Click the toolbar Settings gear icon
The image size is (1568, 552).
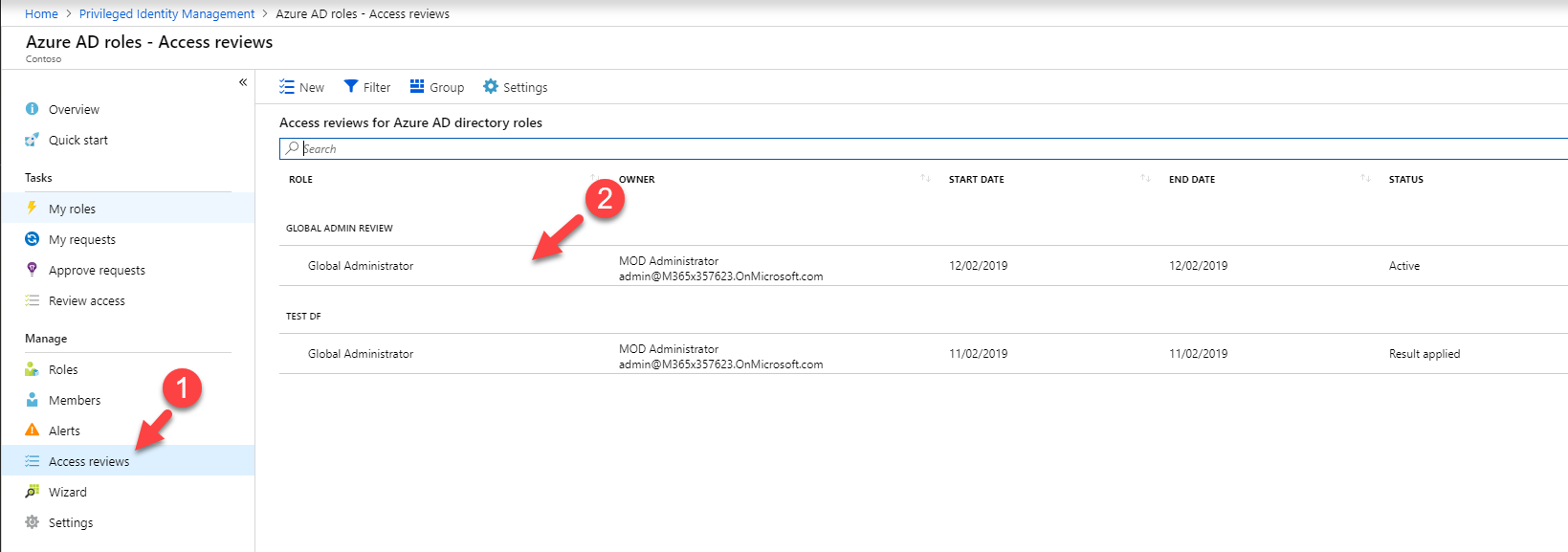pyautogui.click(x=491, y=86)
